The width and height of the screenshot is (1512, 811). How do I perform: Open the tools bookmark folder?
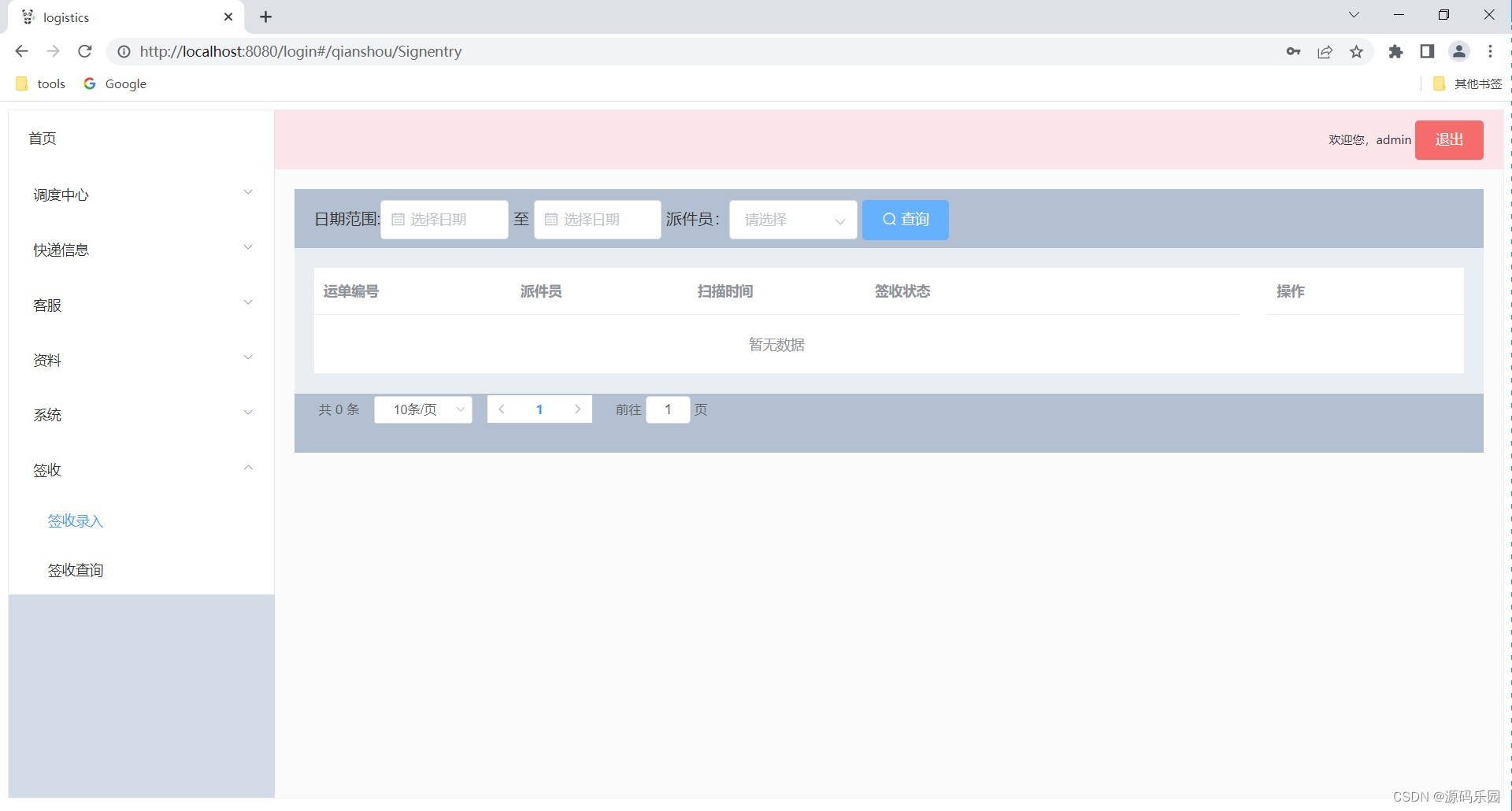pyautogui.click(x=41, y=83)
